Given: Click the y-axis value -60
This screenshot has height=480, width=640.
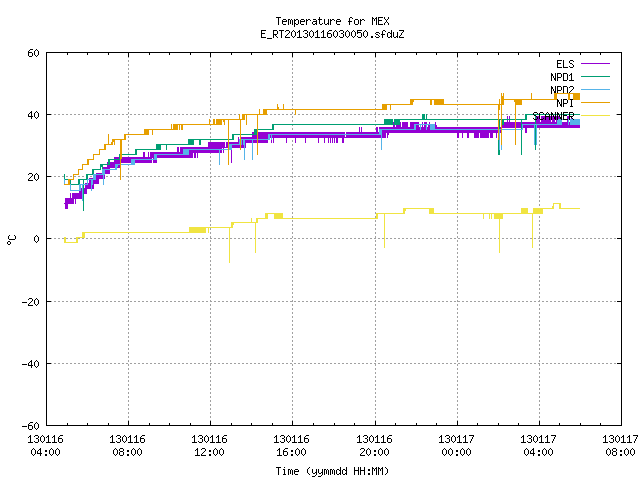Looking at the screenshot, I should pos(31,426).
